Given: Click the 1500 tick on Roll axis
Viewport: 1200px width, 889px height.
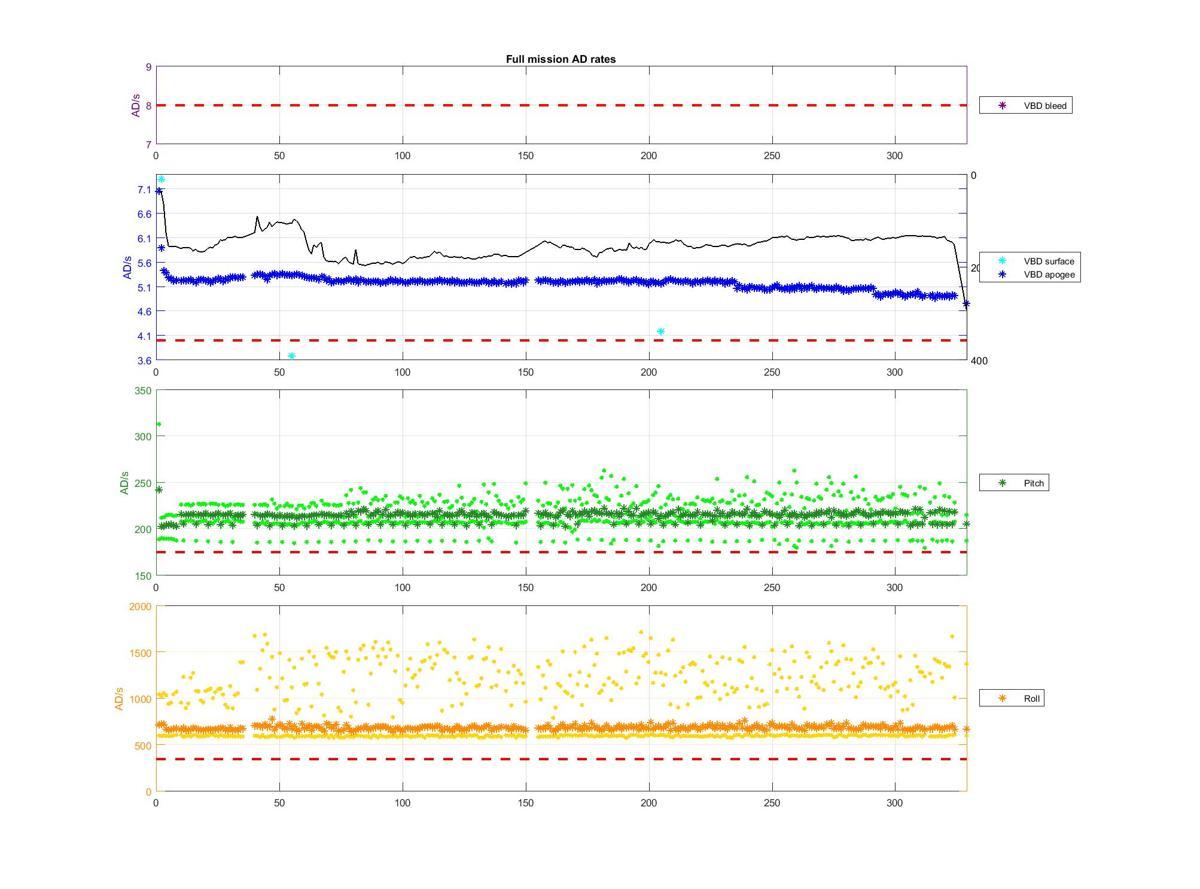Looking at the screenshot, I should click(x=140, y=653).
